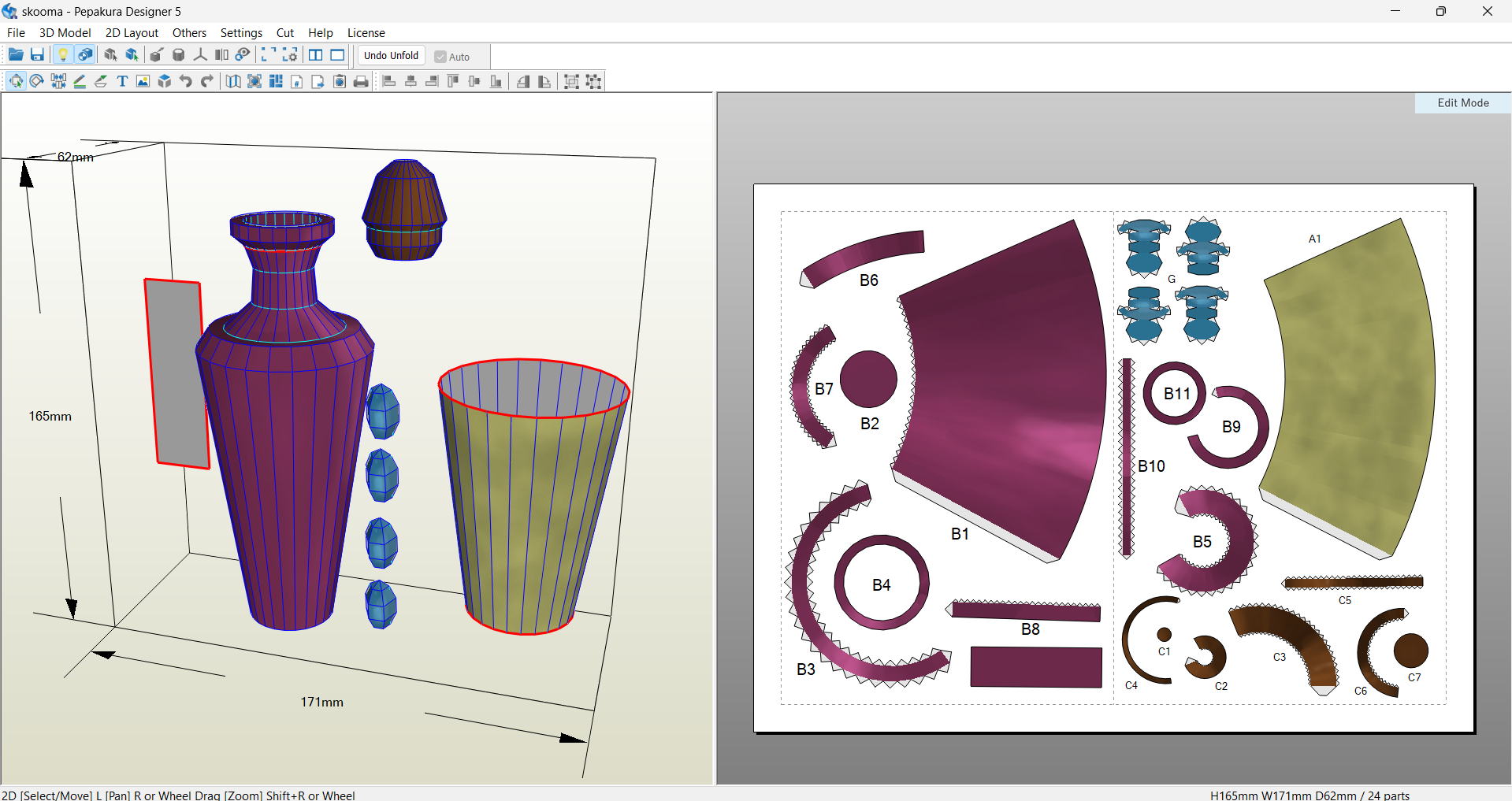Click the redo arrow icon
The width and height of the screenshot is (1512, 801).
coord(207,81)
